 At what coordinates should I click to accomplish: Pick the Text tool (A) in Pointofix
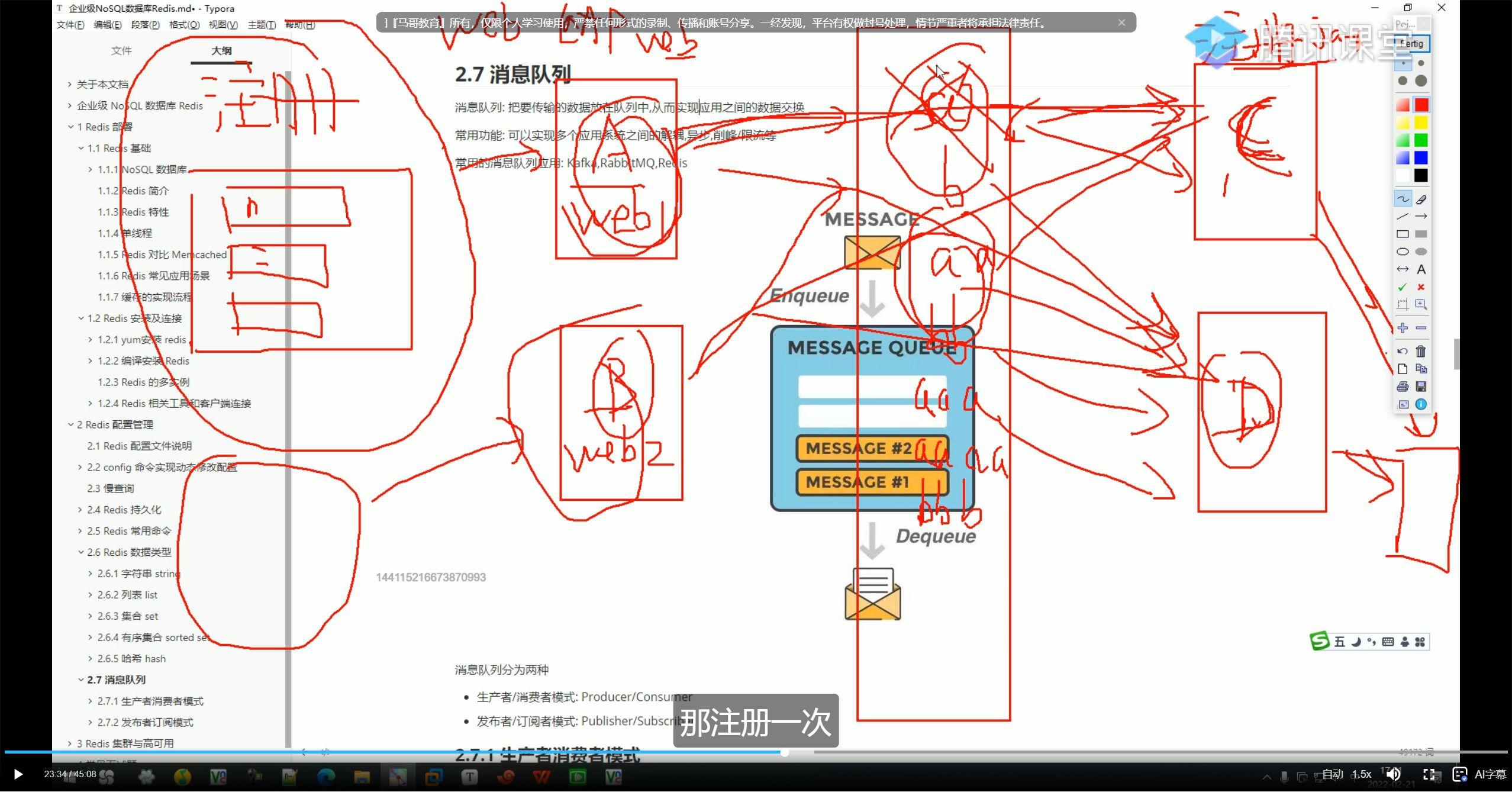pyautogui.click(x=1421, y=269)
